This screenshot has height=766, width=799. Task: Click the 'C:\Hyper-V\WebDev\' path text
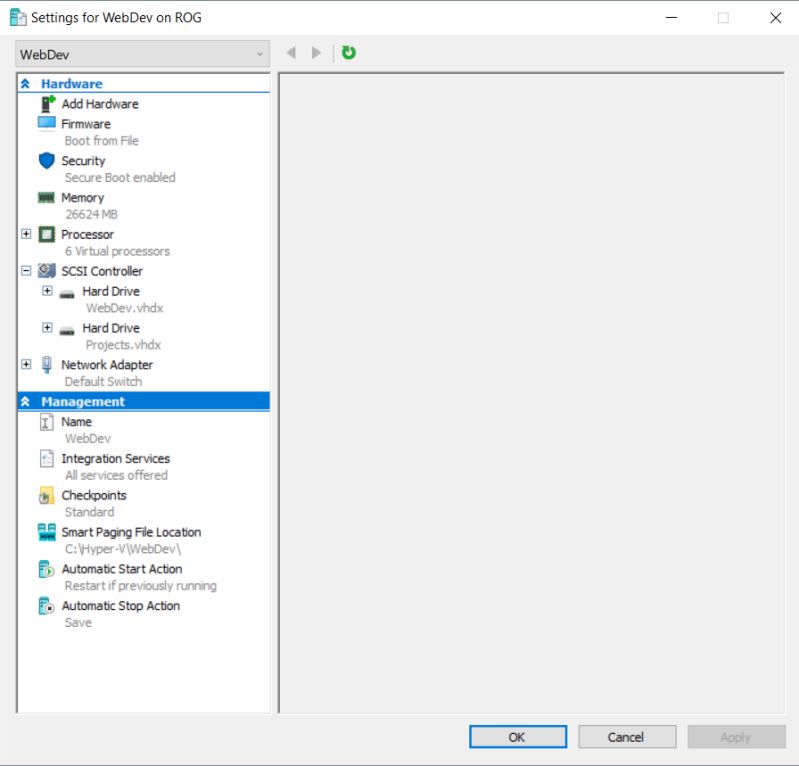click(123, 549)
